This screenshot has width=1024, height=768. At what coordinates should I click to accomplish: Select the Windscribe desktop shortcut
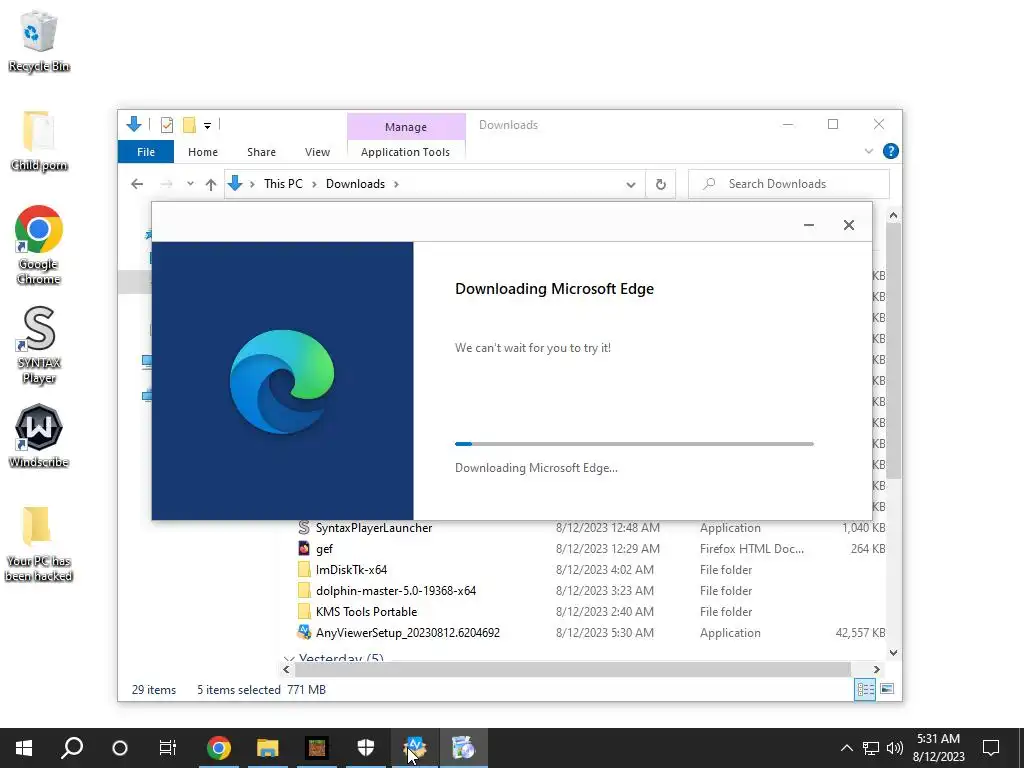[x=39, y=436]
